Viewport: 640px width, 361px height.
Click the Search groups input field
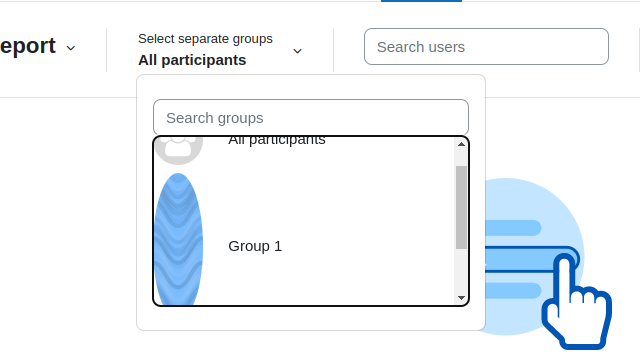(311, 118)
